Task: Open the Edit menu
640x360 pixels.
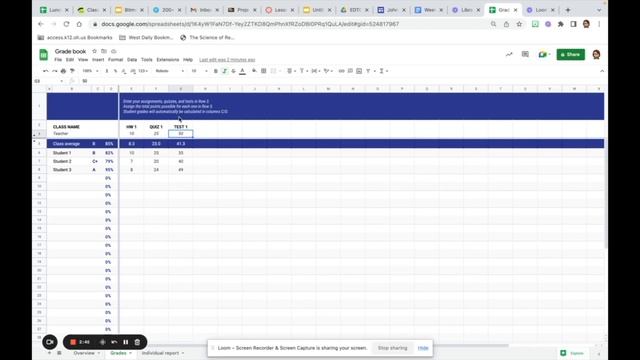Action: coord(70,60)
